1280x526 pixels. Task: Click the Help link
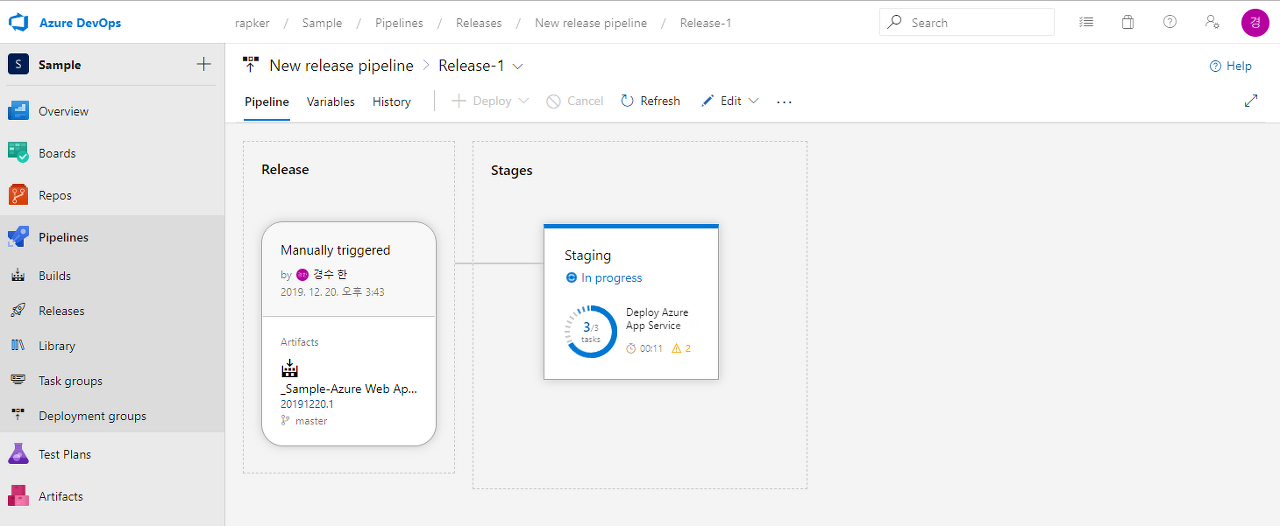[1230, 66]
